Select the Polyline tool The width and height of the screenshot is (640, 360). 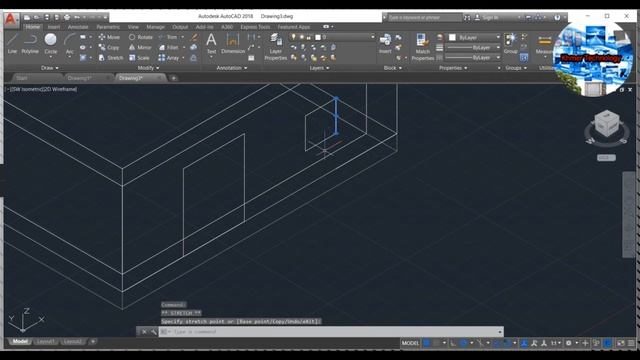30,44
